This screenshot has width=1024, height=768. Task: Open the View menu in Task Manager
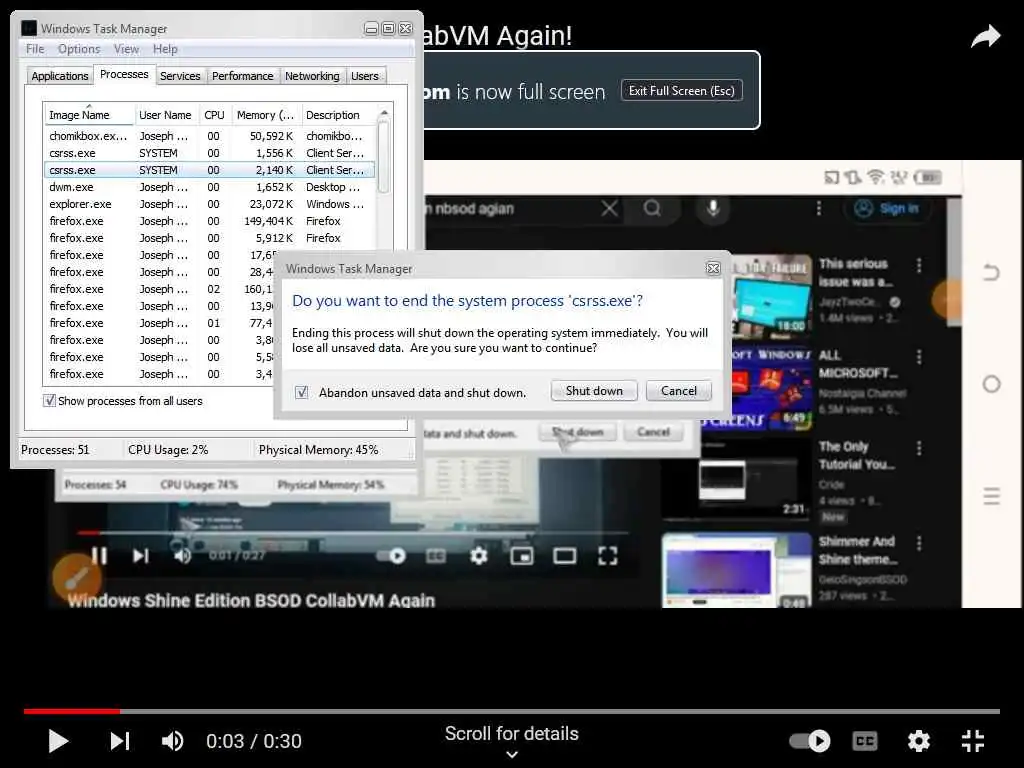coord(126,49)
